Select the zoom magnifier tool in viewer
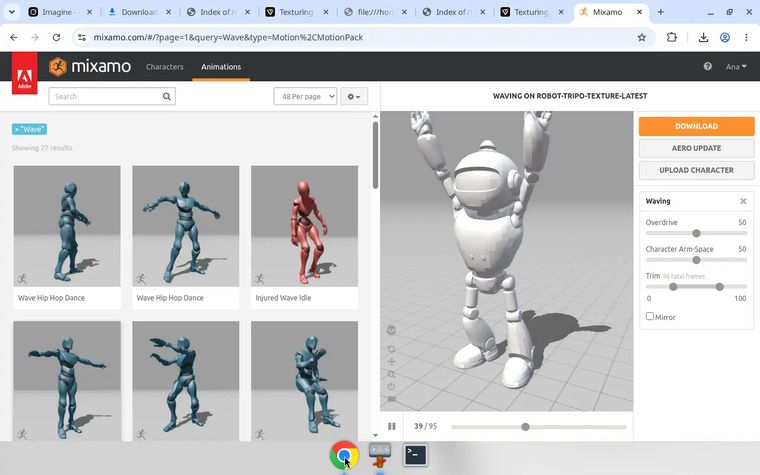 click(392, 374)
